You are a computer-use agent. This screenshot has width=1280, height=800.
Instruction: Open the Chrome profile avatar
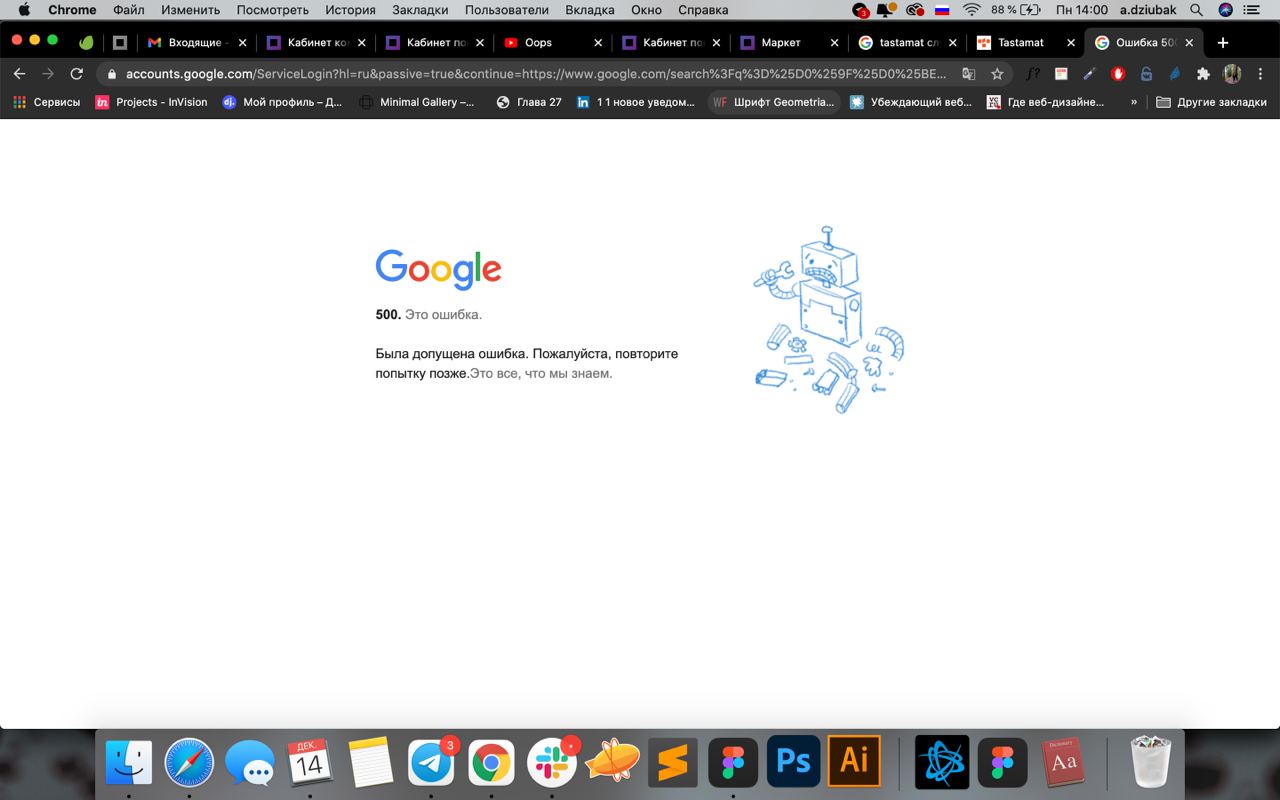coord(1232,74)
